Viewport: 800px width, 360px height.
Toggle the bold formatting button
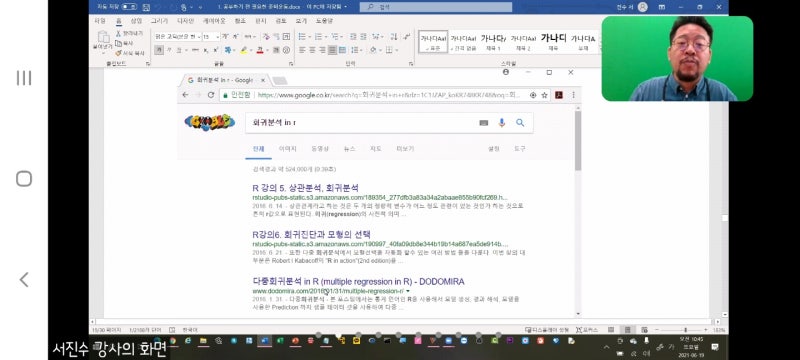pyautogui.click(x=159, y=50)
